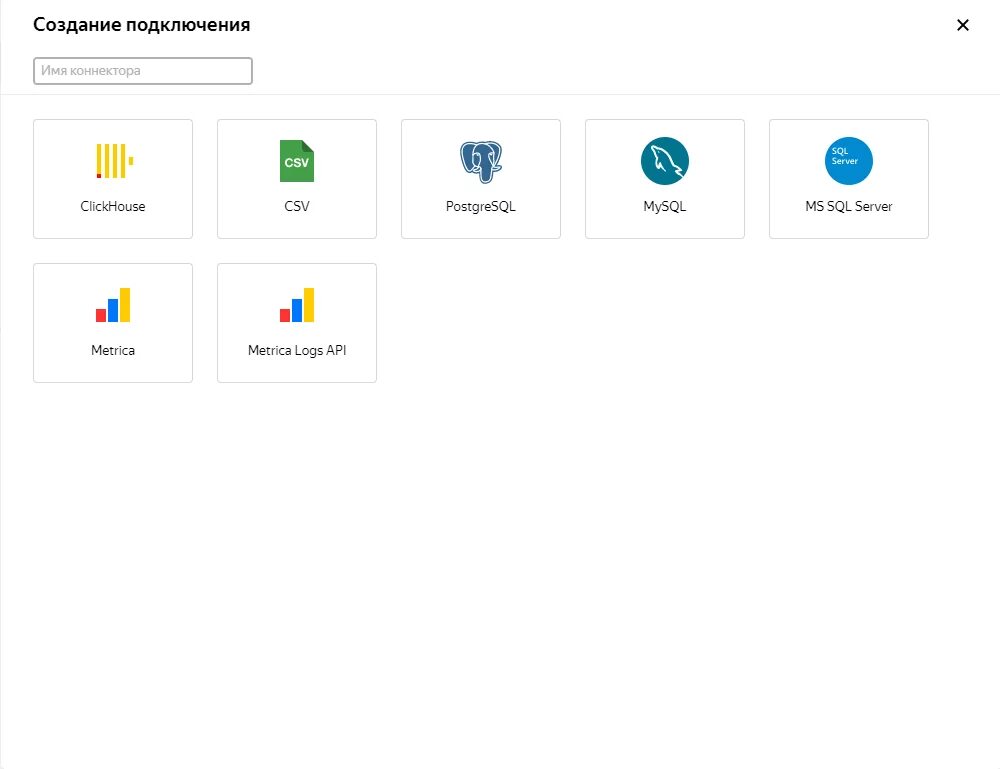Click the bar-chart icon above the 'Metrica' label
The height and width of the screenshot is (769, 1000).
[113, 305]
